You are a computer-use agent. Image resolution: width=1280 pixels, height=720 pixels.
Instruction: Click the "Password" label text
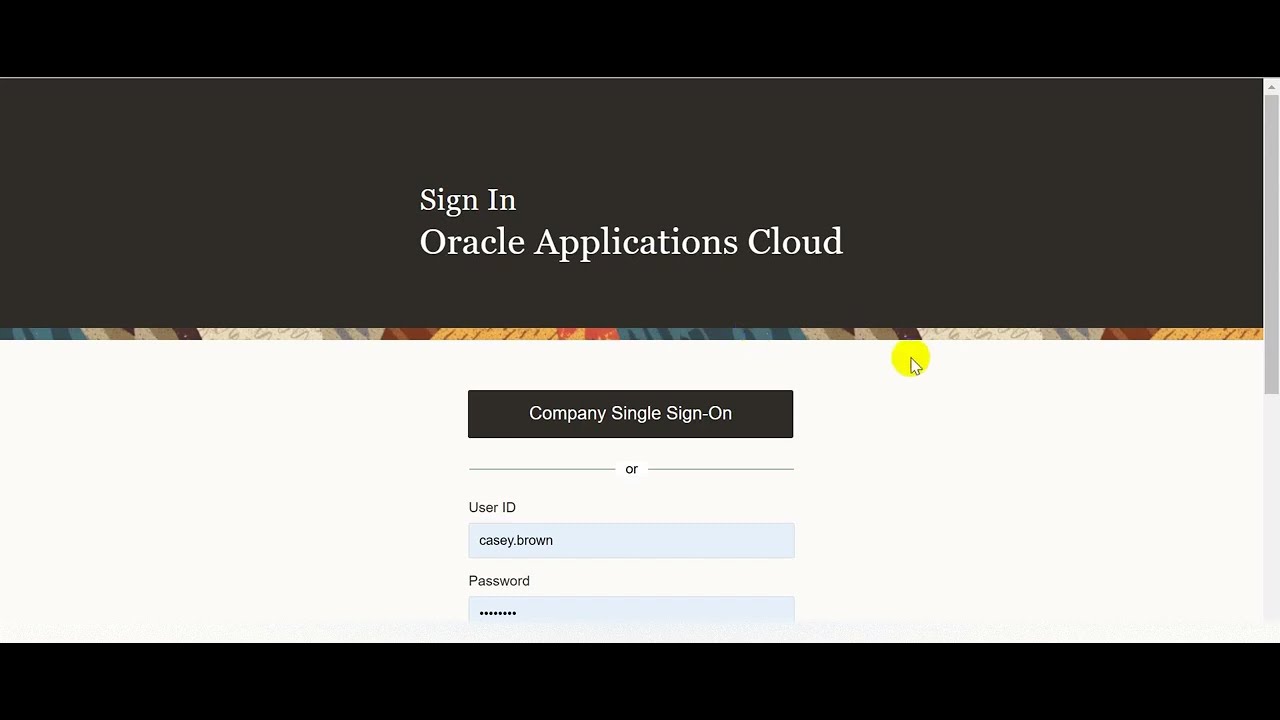point(499,581)
